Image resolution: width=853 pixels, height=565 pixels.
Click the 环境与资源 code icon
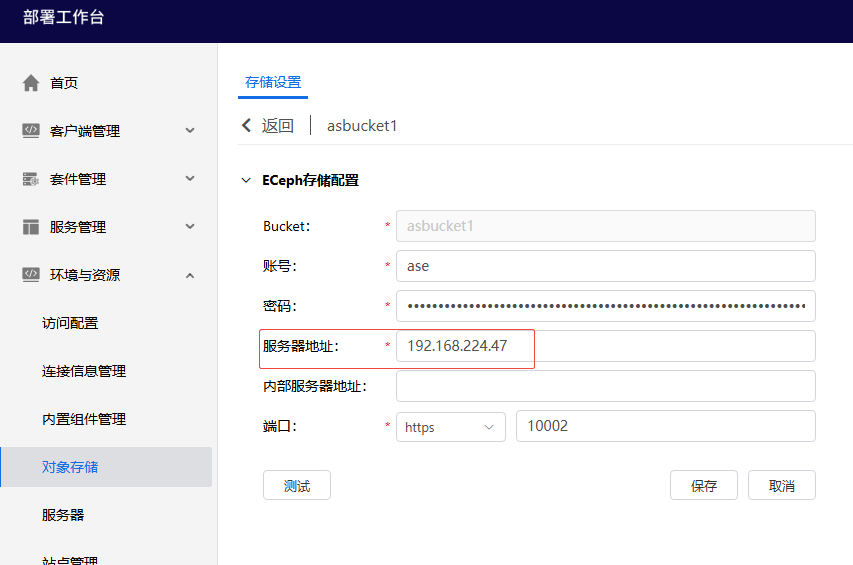coord(31,275)
